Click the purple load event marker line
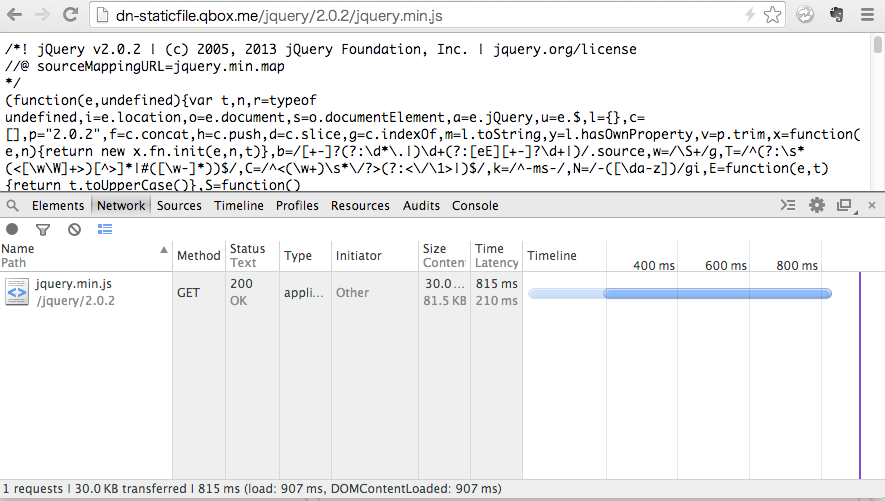885x501 pixels. tap(860, 375)
